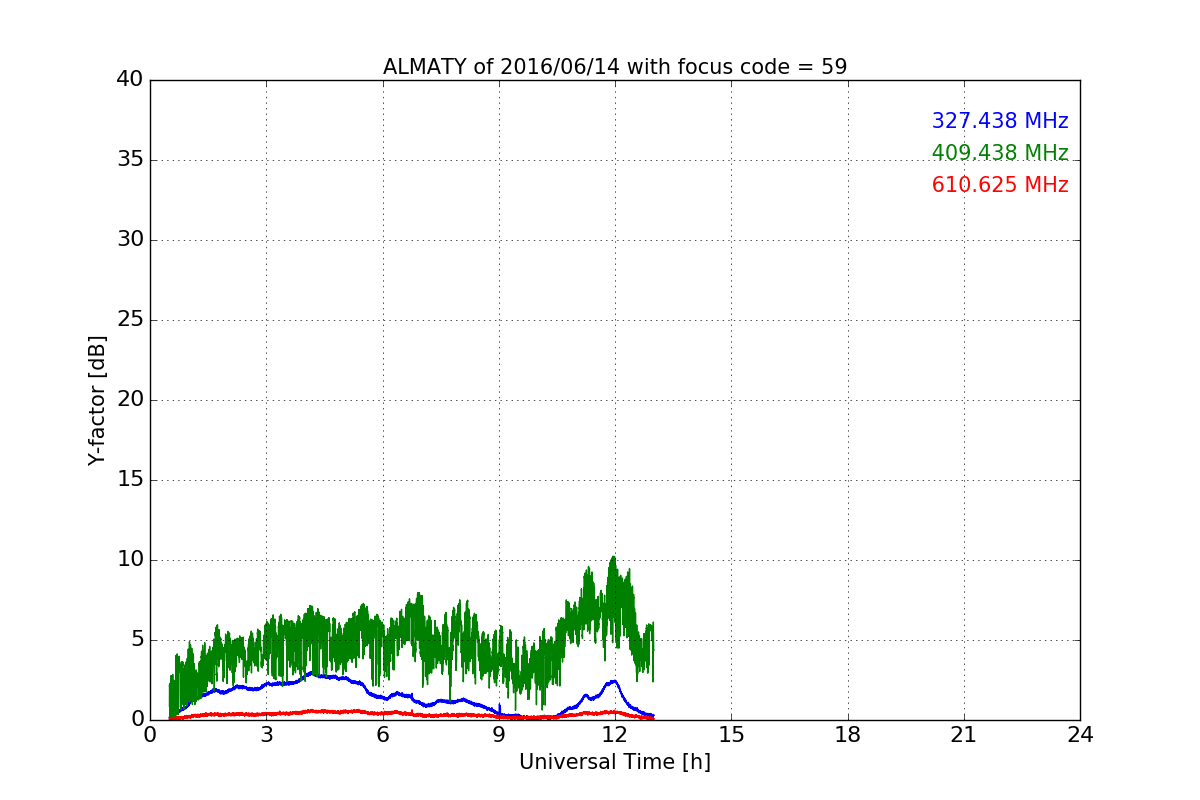Viewport: 1200px width, 800px height.
Task: Click the blue curve's bump near 12 h
Action: point(614,682)
